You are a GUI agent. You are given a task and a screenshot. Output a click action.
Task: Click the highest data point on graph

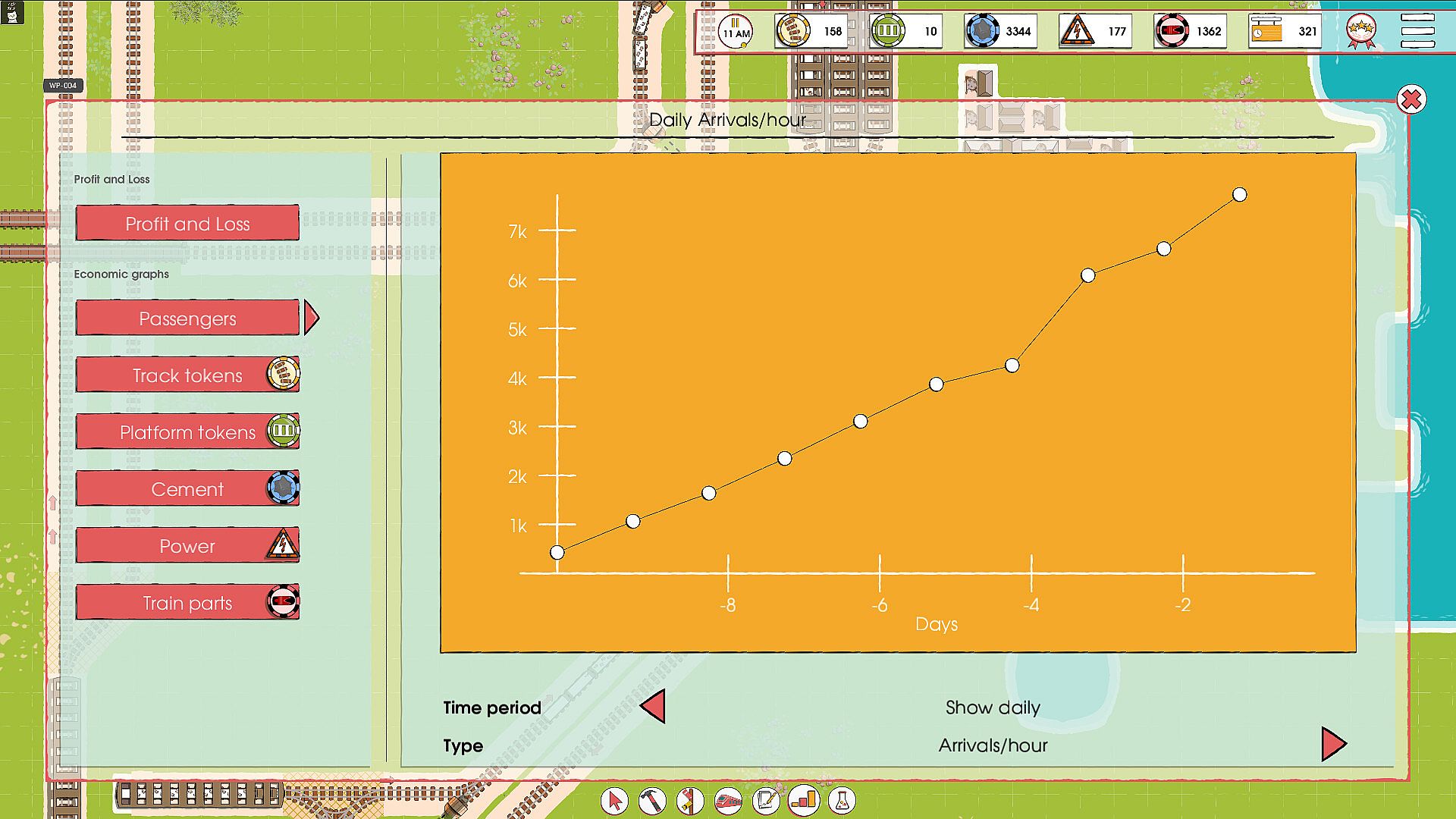(x=1239, y=195)
